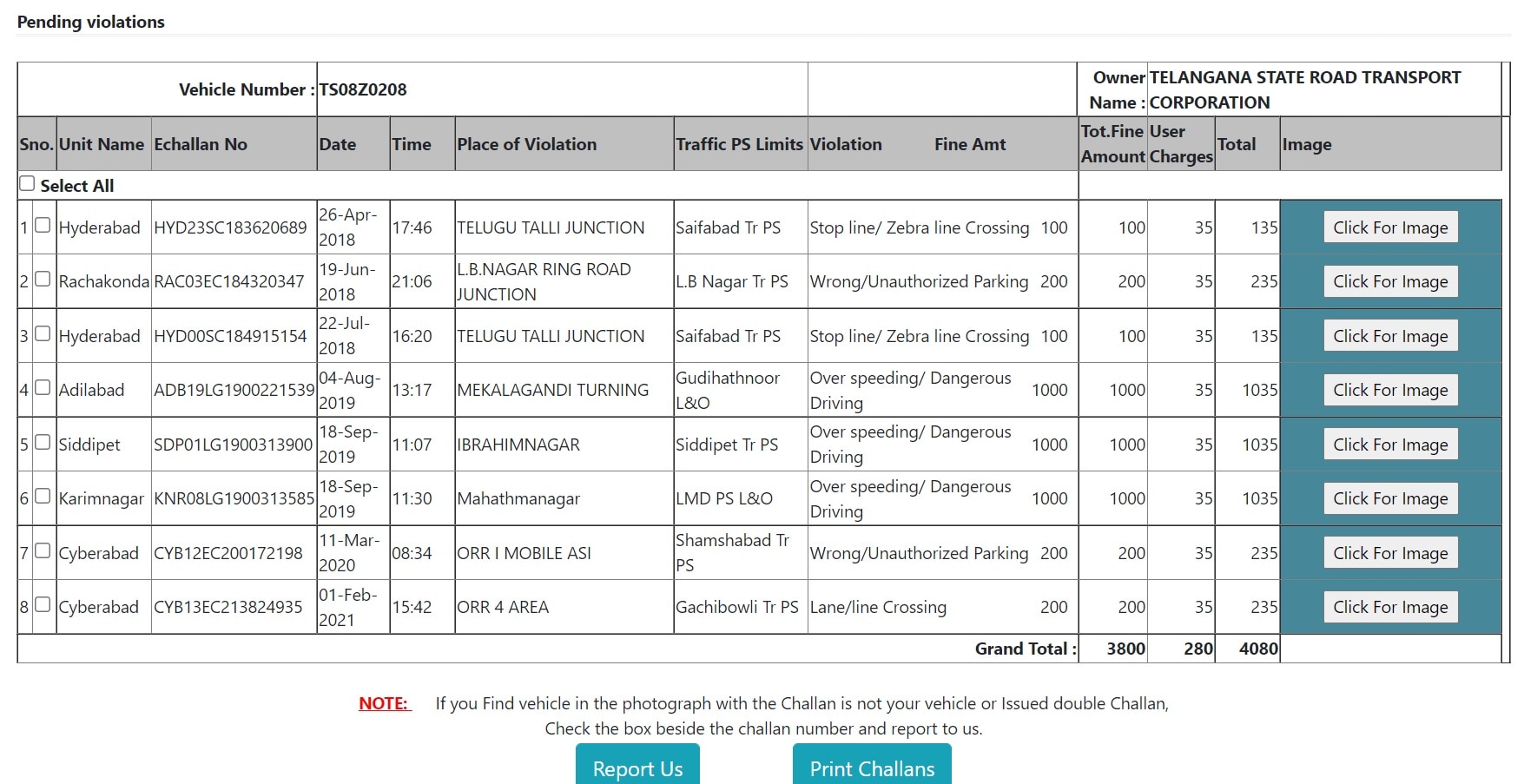Click the Traffic PS Limits column header
This screenshot has width=1524, height=784.
740,144
